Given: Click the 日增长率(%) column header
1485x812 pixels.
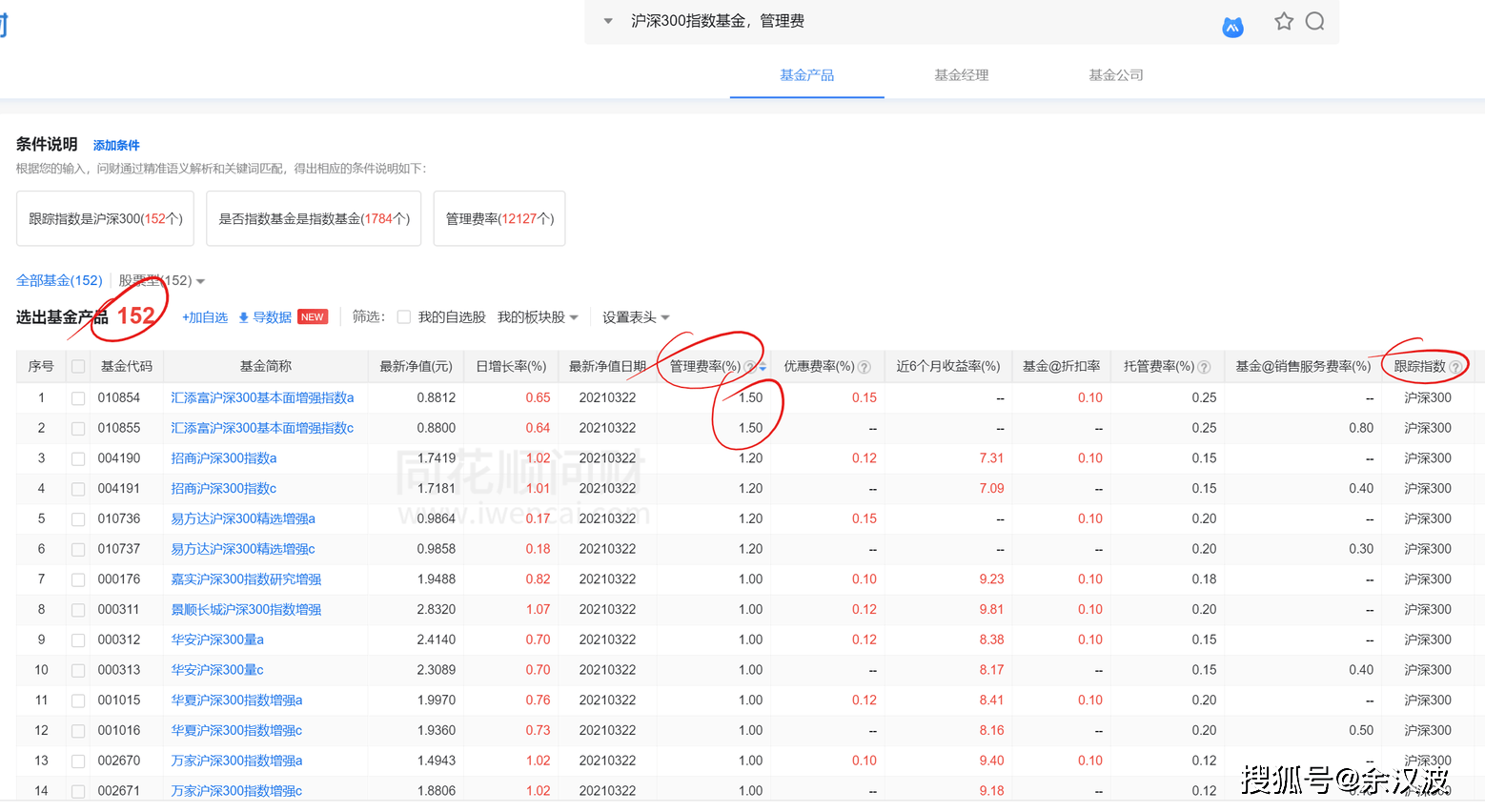Looking at the screenshot, I should coord(511,366).
